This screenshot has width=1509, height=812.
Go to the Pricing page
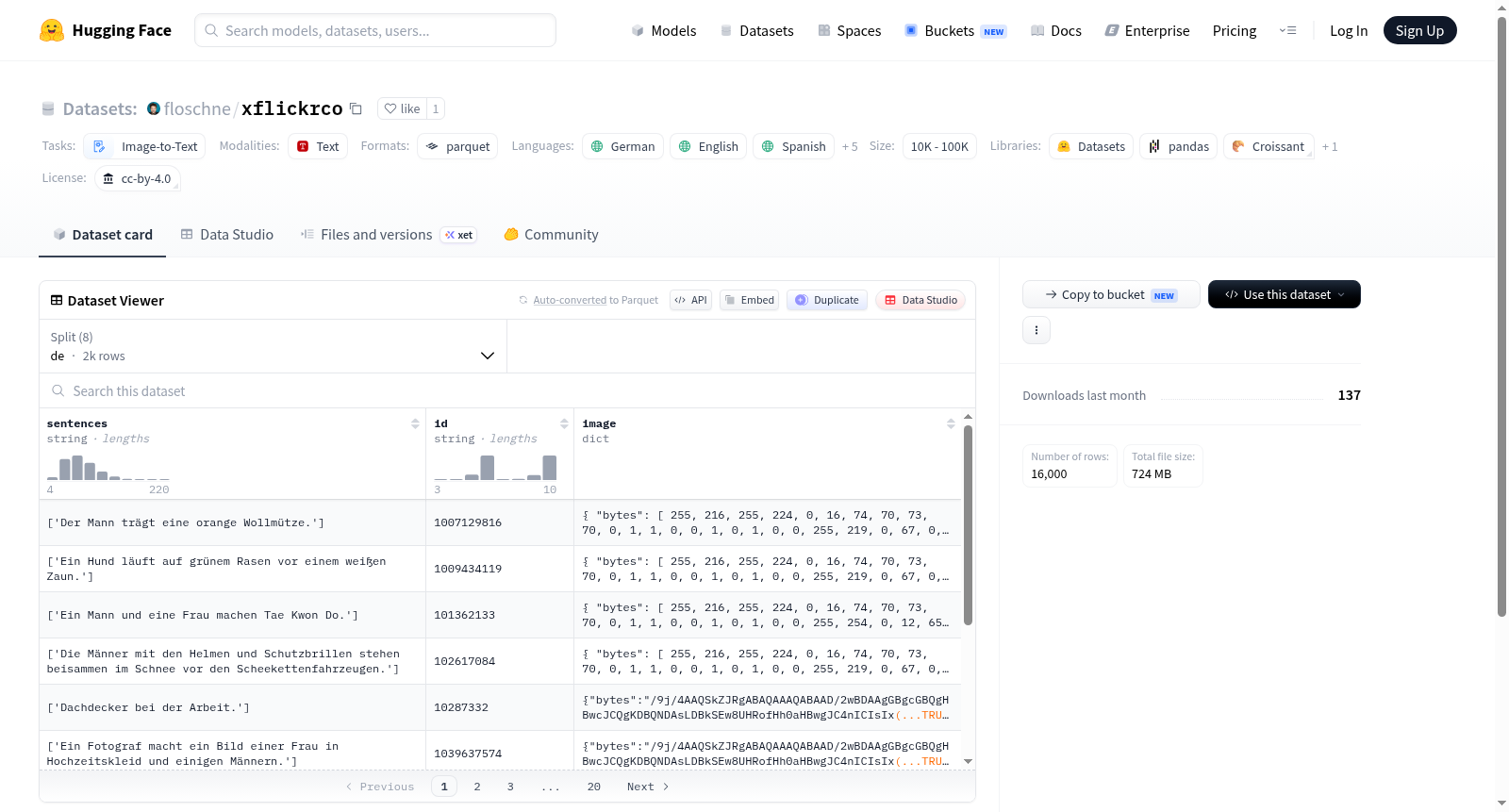click(x=1235, y=30)
